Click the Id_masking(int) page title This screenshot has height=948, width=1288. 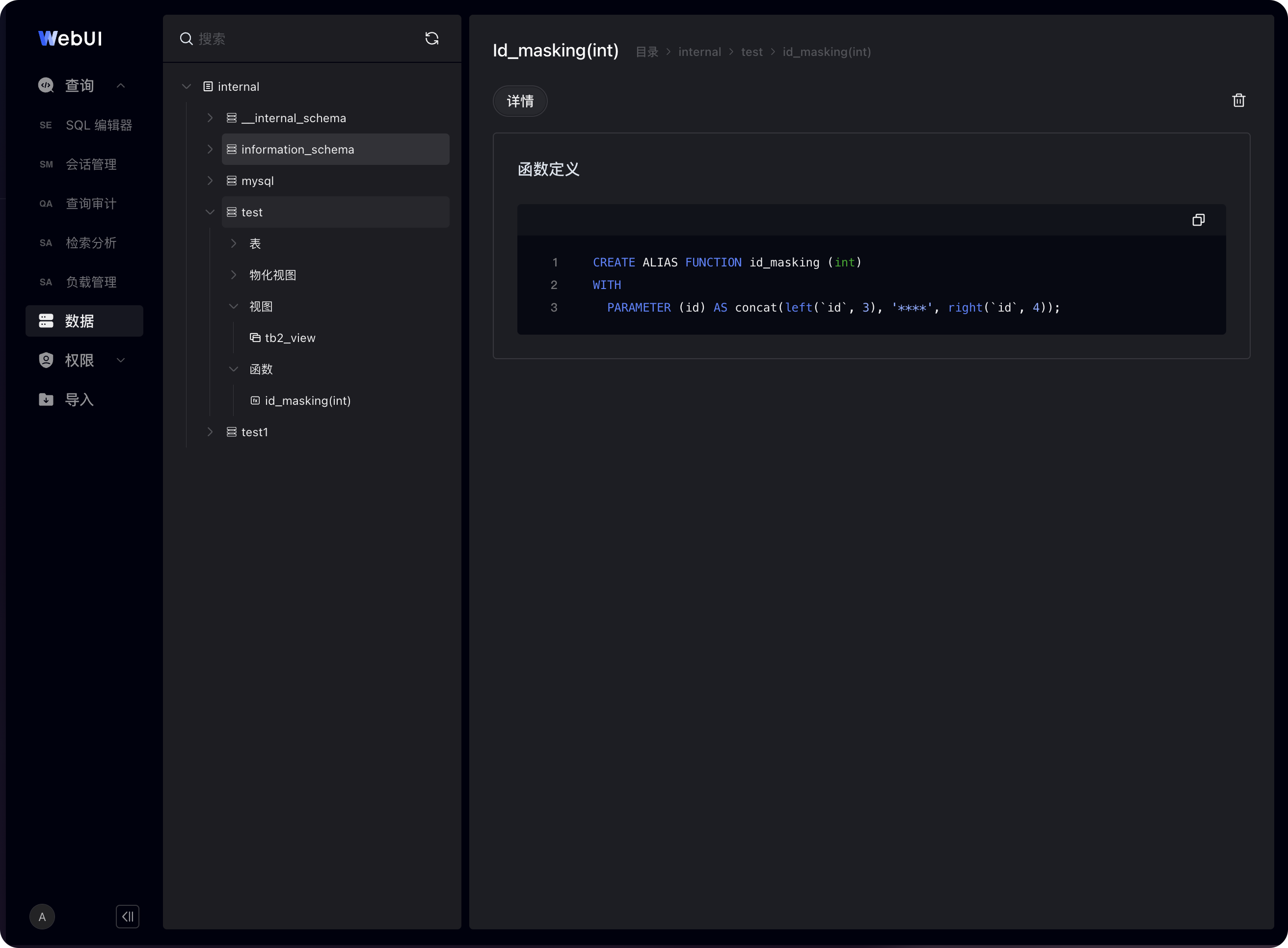556,51
